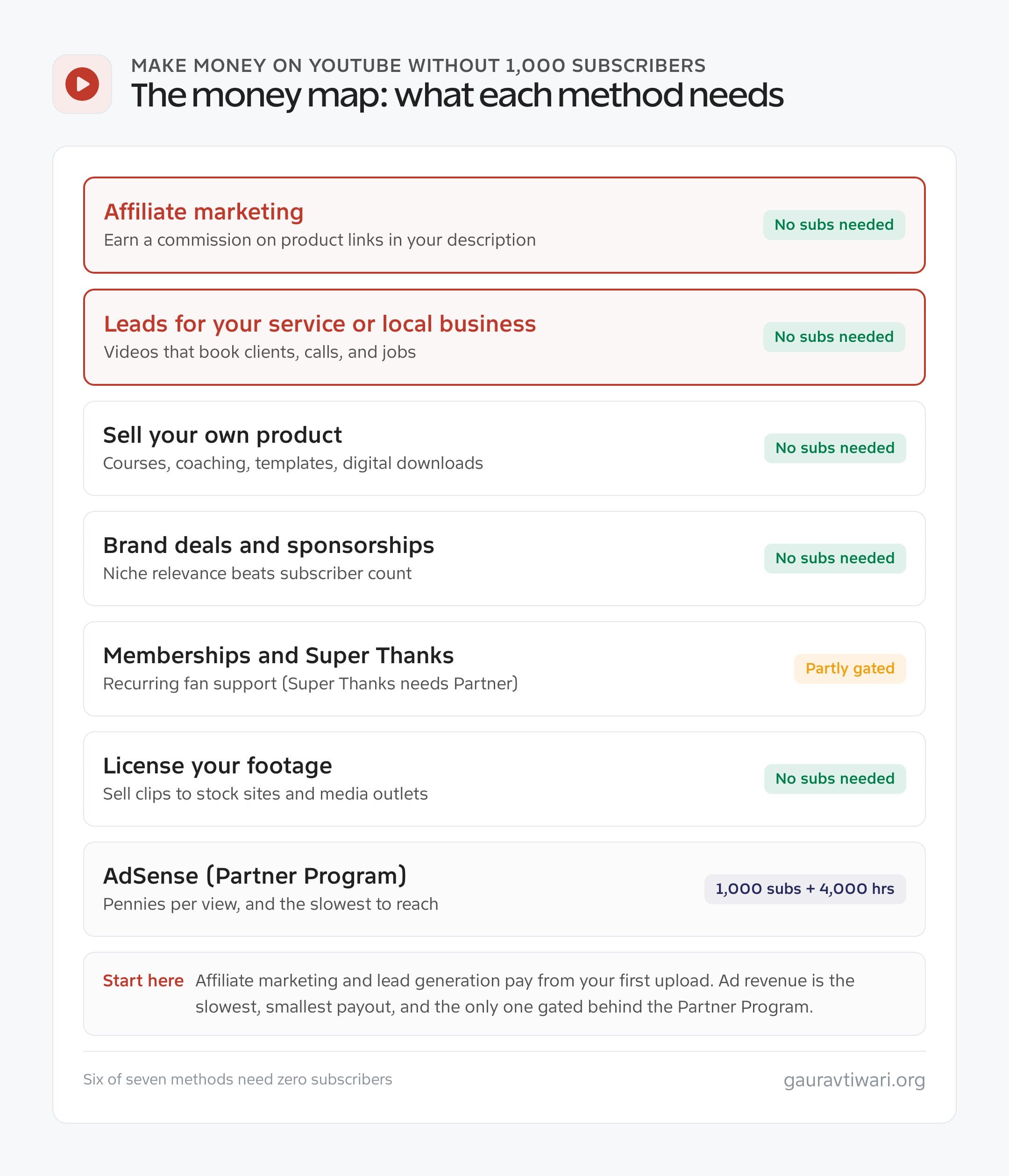Click the red play button icon
1009x1176 pixels.
coord(82,84)
